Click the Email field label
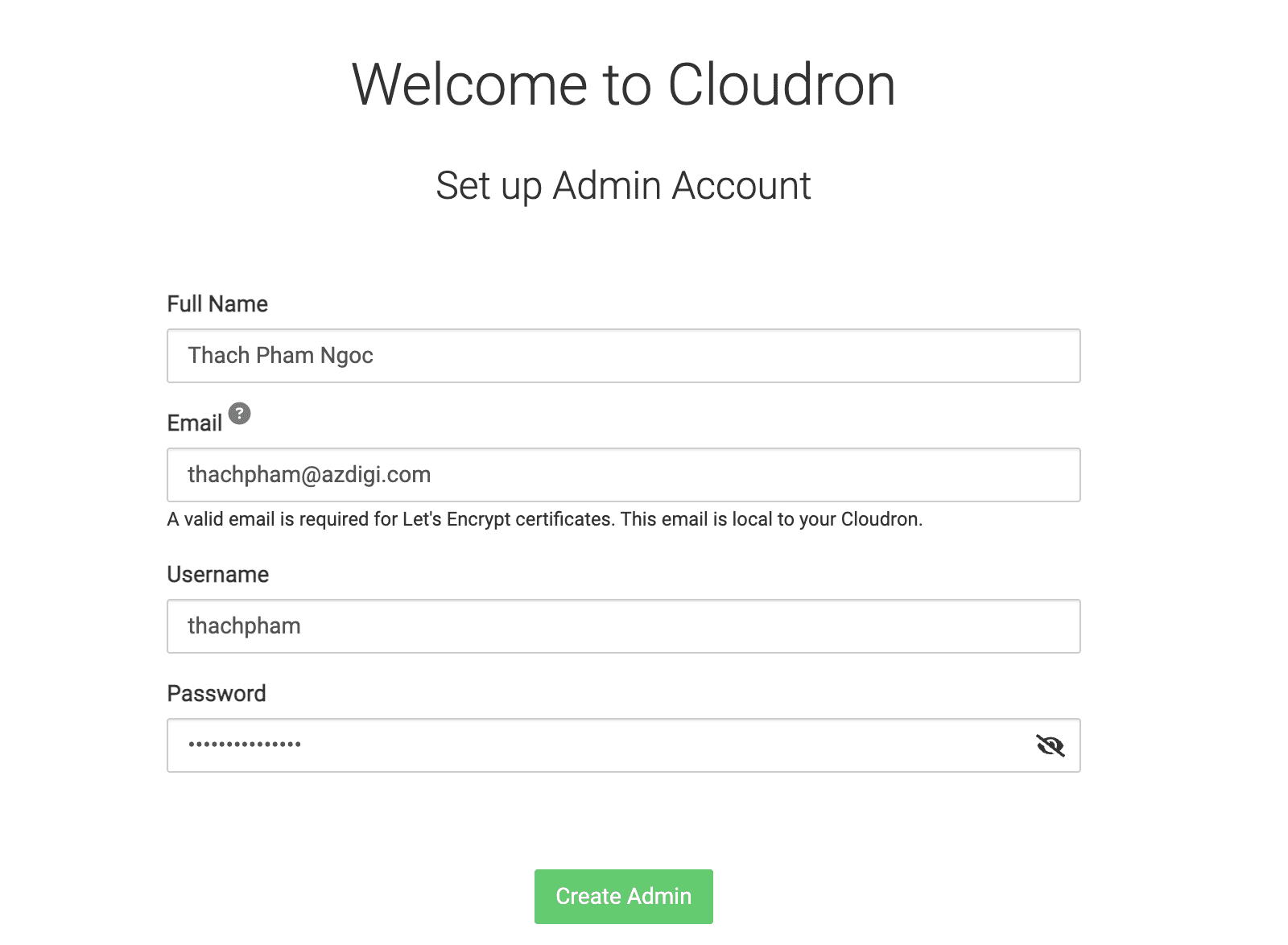This screenshot has height=945, width=1288. tap(194, 423)
